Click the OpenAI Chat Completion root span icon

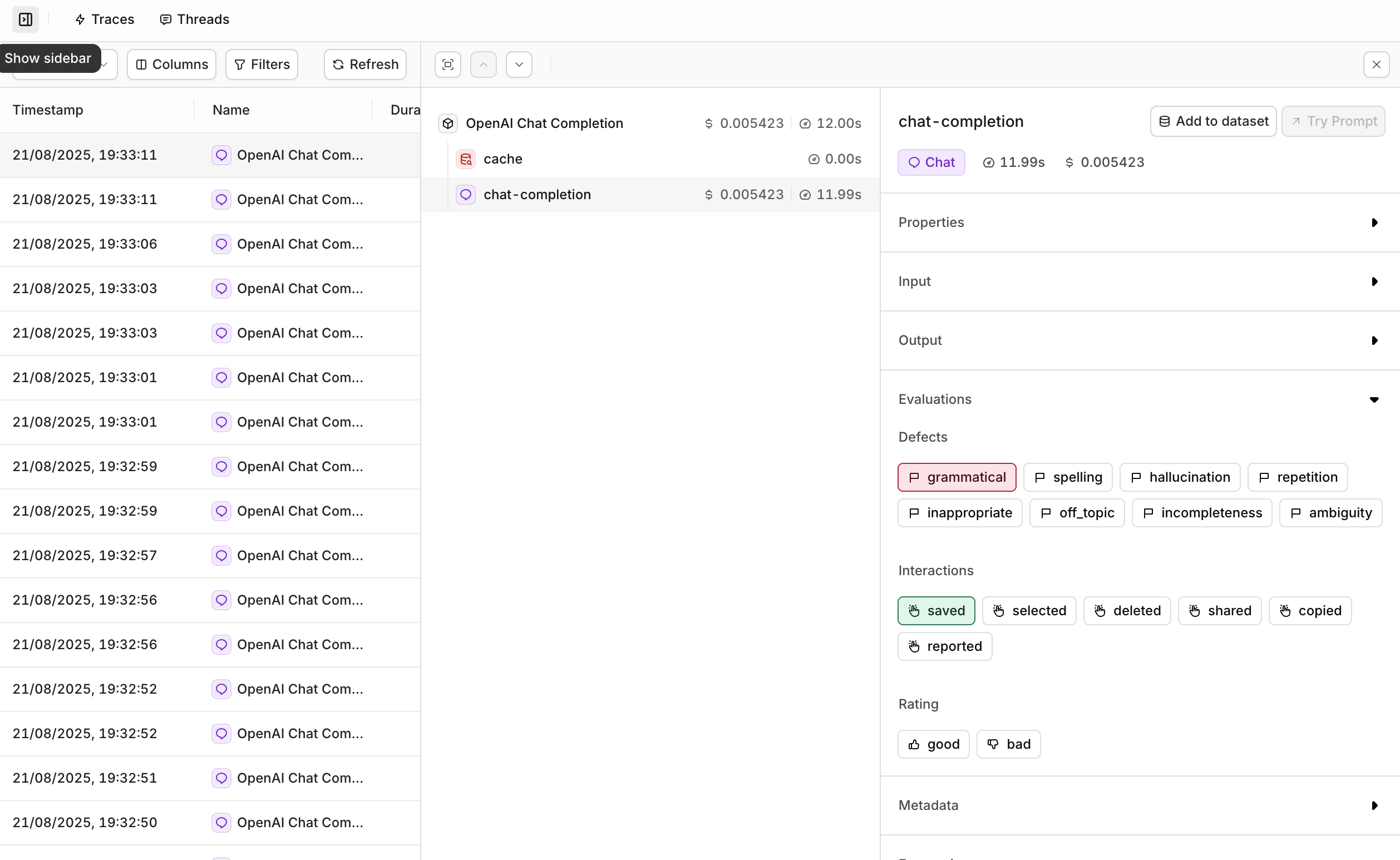pos(448,123)
